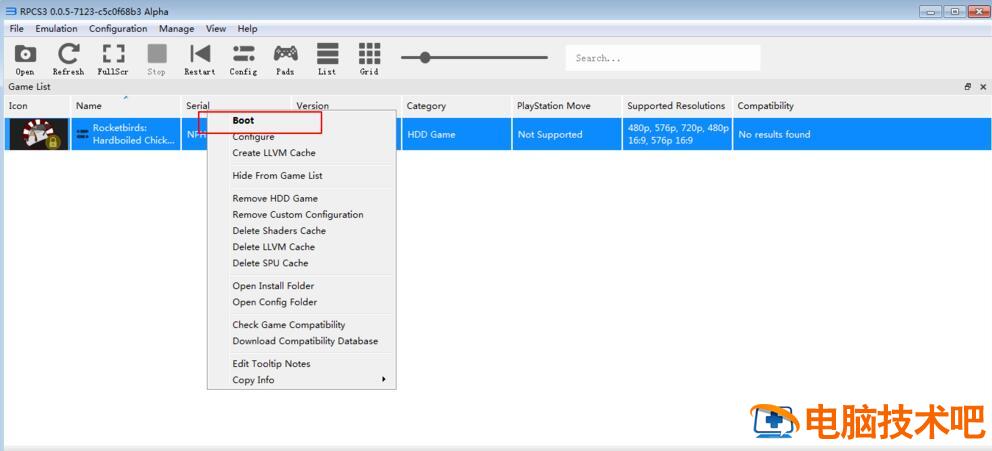
Task: Click into the Search field
Action: click(x=662, y=58)
